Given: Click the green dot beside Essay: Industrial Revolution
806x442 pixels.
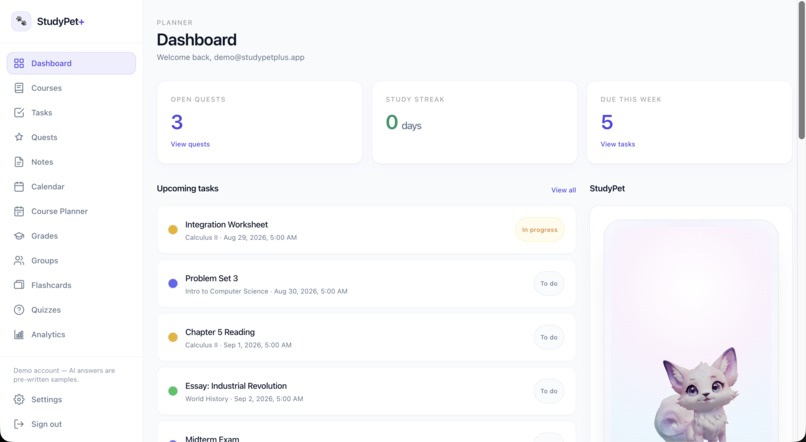Looking at the screenshot, I should click(x=173, y=391).
